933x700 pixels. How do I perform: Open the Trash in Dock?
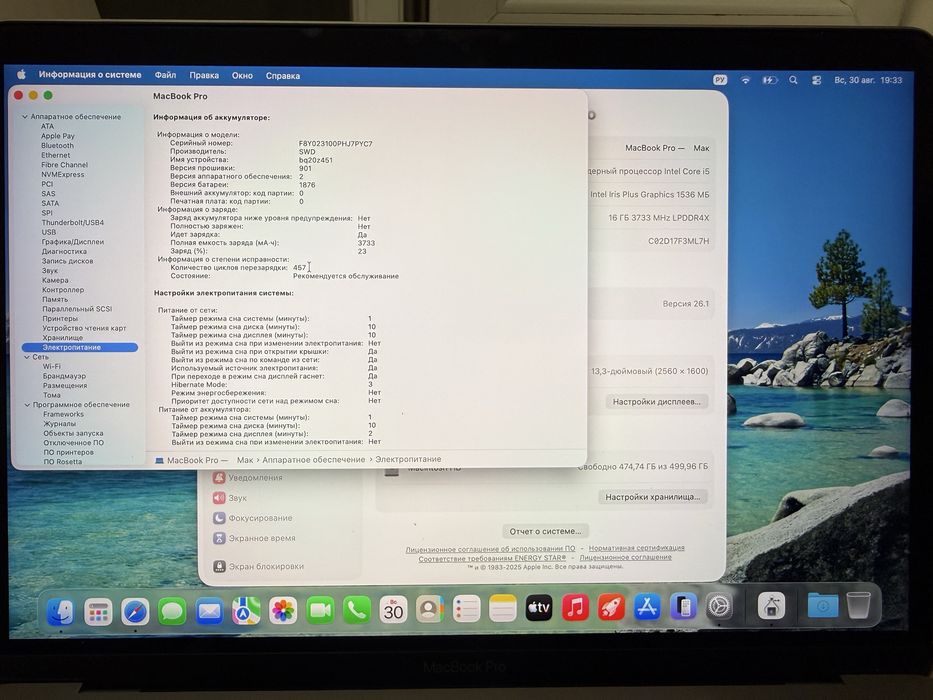[x=859, y=605]
